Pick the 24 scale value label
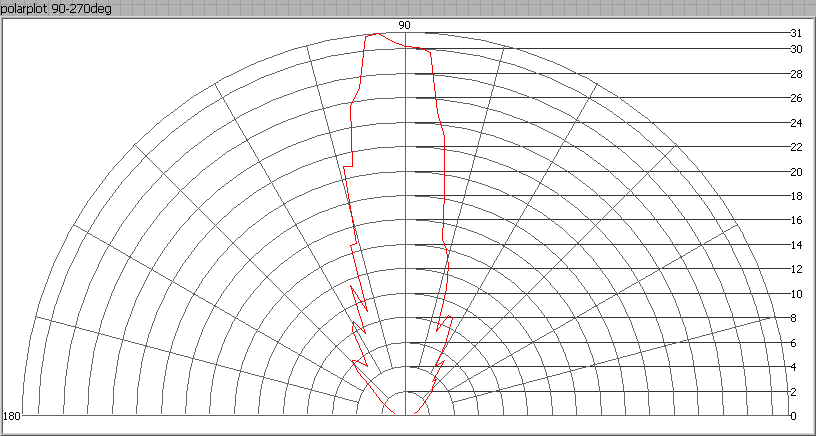This screenshot has width=816, height=436. click(x=796, y=123)
